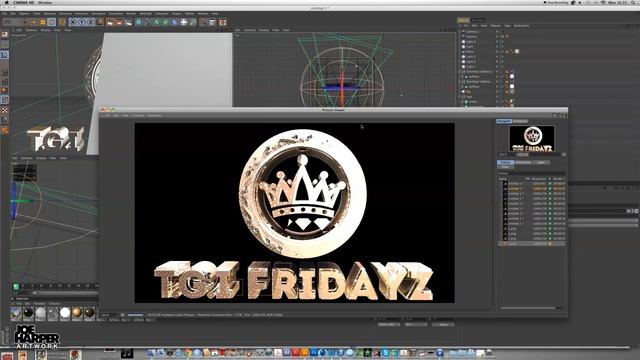Click the green Array modeling icon
This screenshot has height=360, width=640.
pyautogui.click(x=165, y=22)
